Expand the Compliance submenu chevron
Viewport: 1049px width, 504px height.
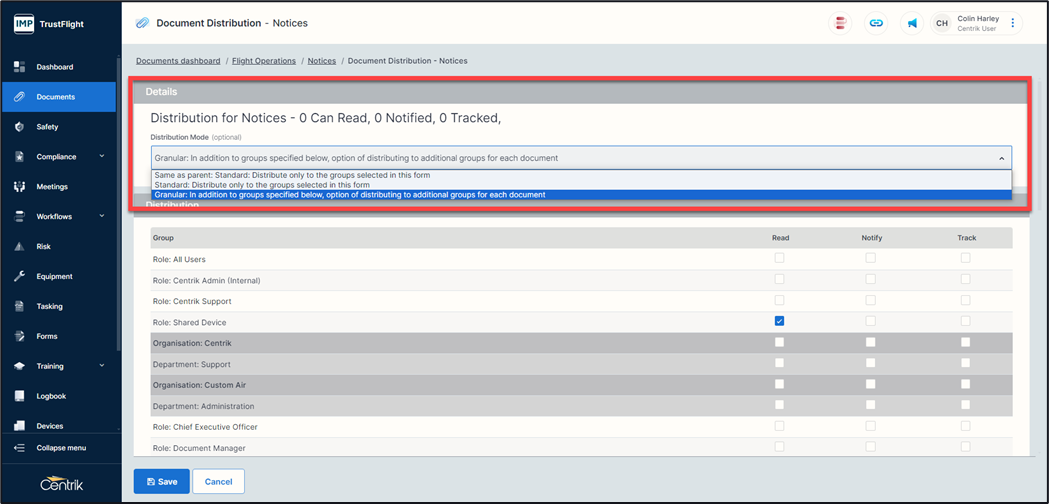(x=102, y=156)
